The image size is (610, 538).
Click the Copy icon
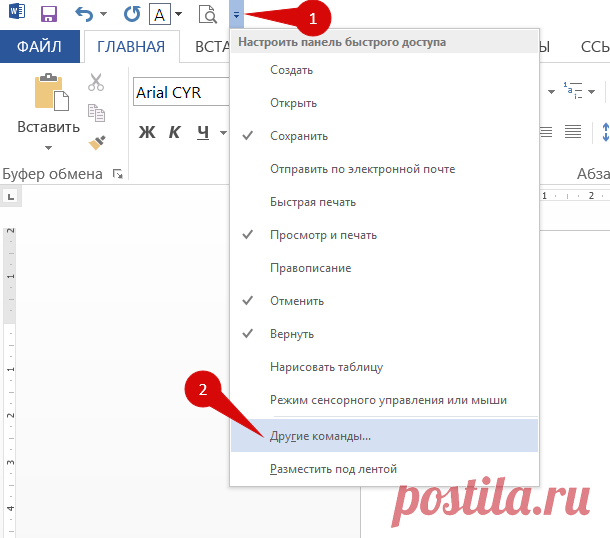point(96,113)
